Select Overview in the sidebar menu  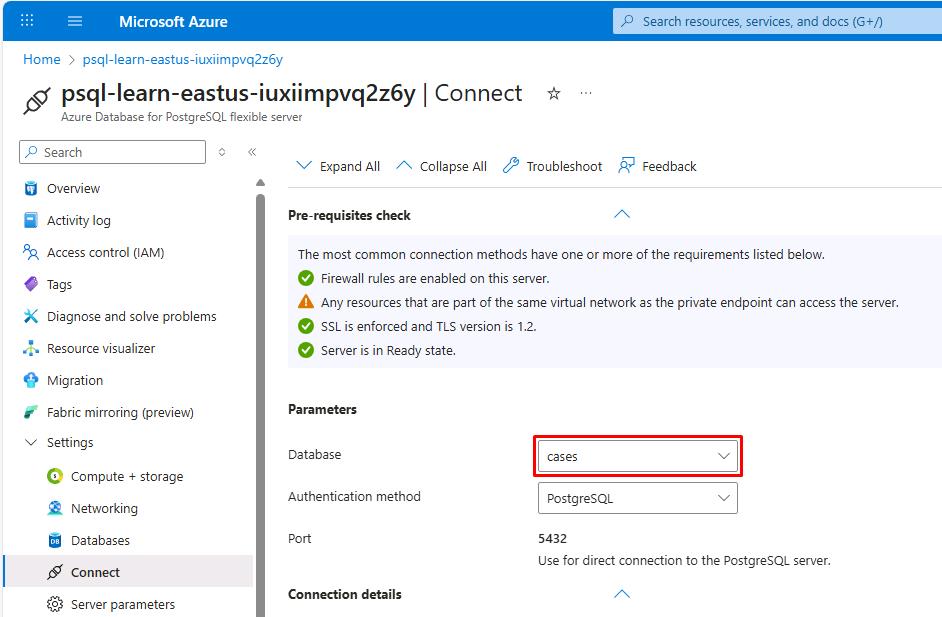[x=73, y=188]
